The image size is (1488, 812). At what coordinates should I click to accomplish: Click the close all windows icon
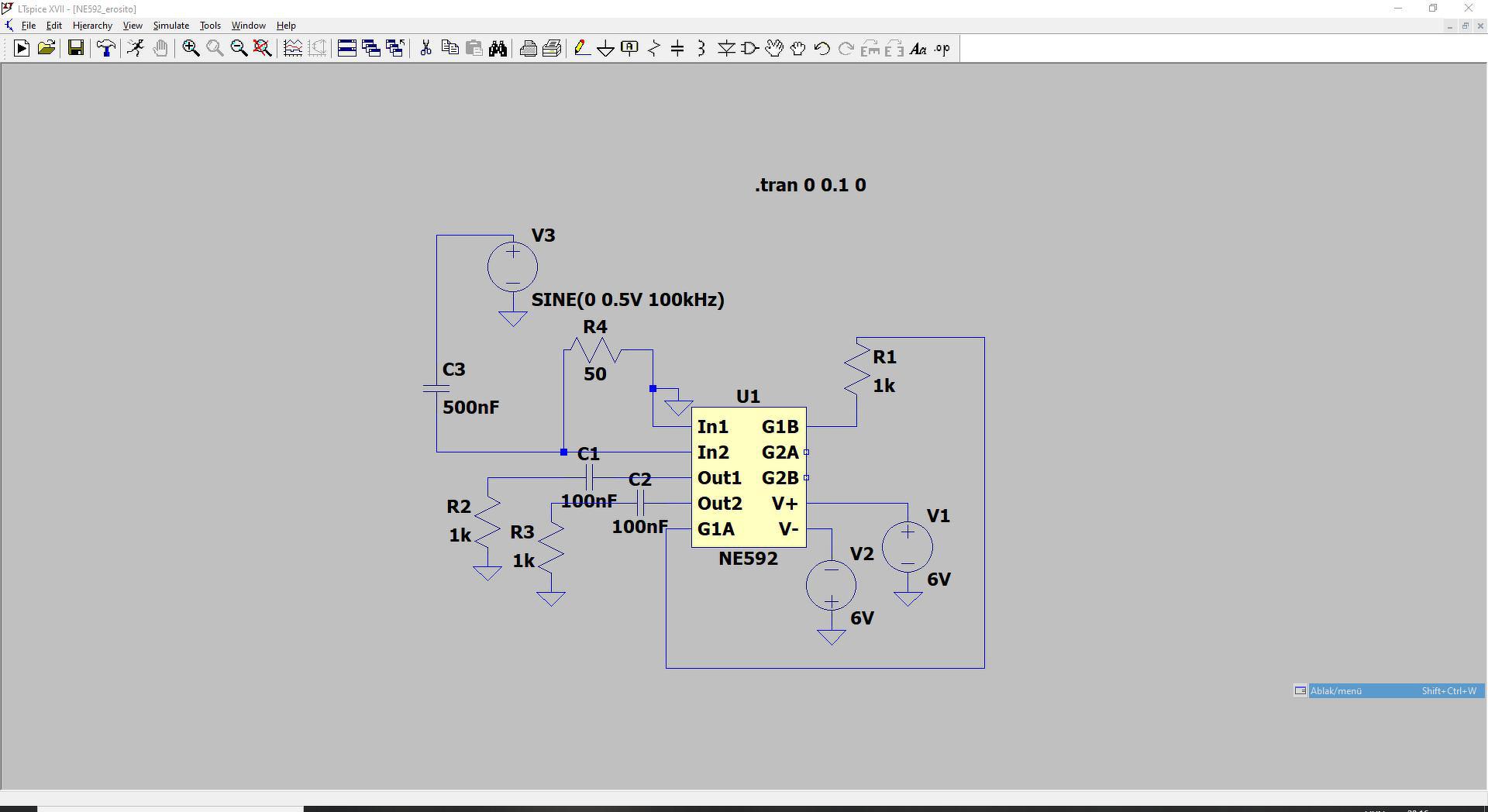[395, 49]
